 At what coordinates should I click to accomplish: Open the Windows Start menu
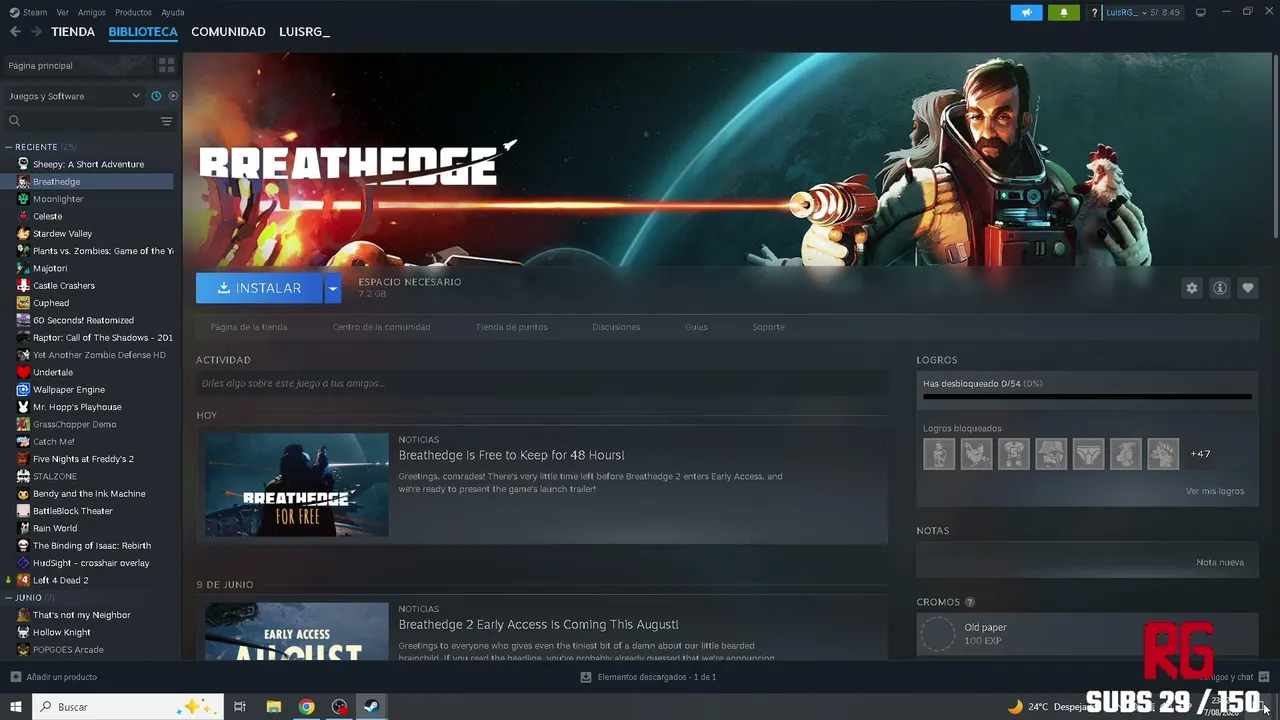[x=16, y=707]
